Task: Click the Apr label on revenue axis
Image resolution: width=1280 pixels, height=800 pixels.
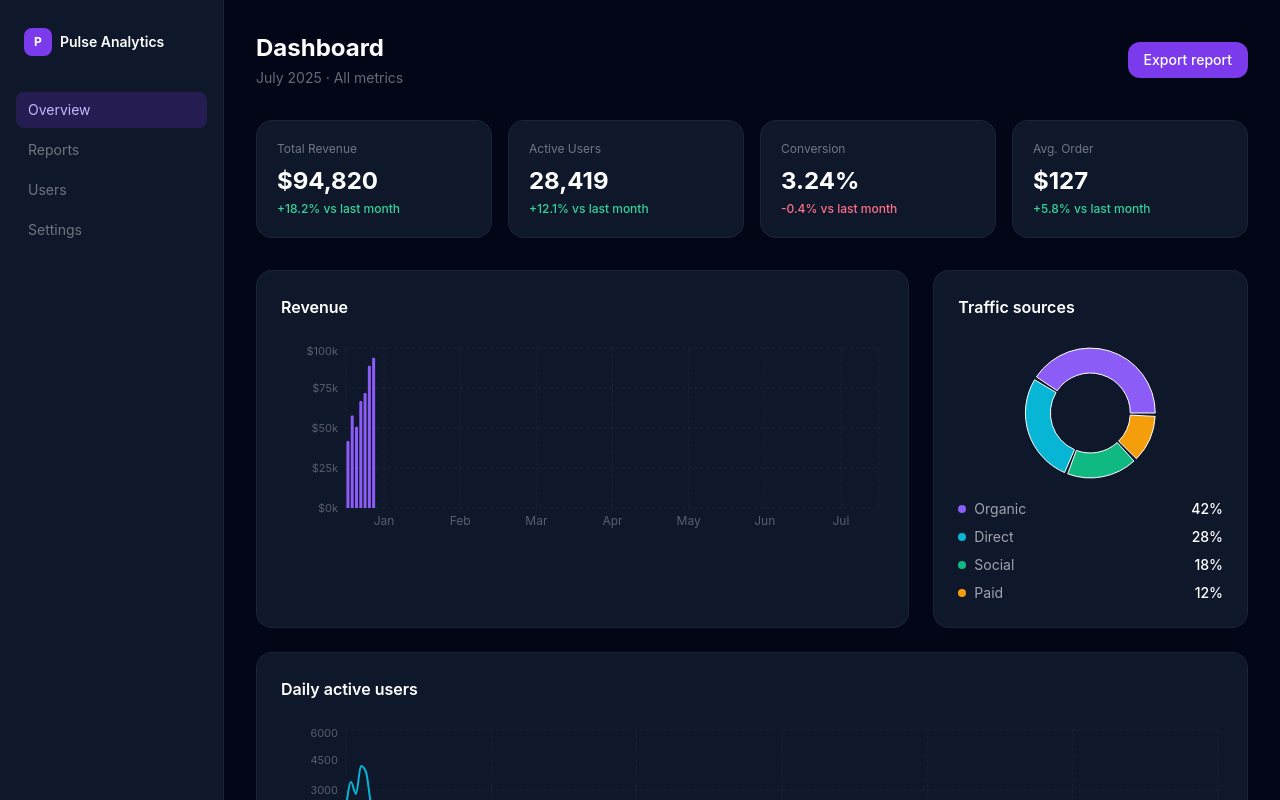Action: point(612,521)
